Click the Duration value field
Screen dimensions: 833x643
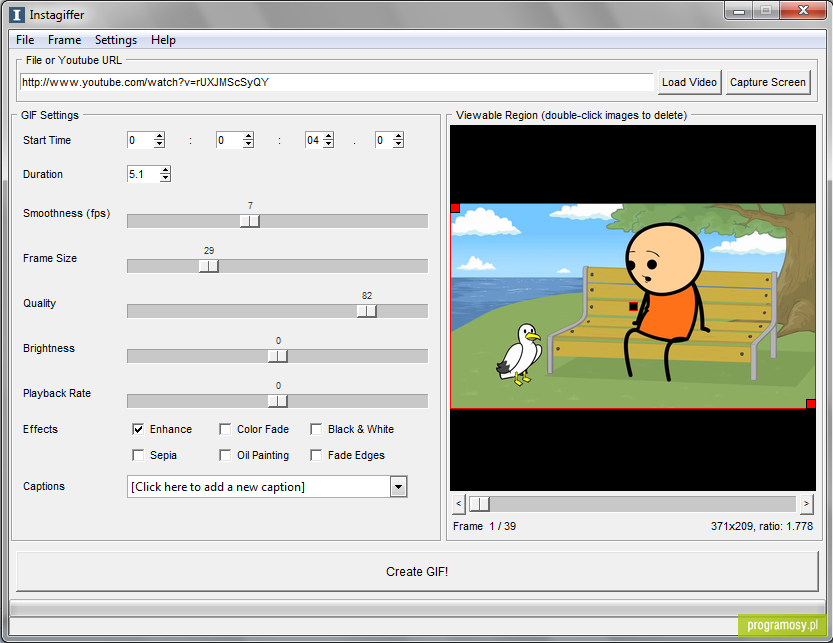pyautogui.click(x=143, y=174)
